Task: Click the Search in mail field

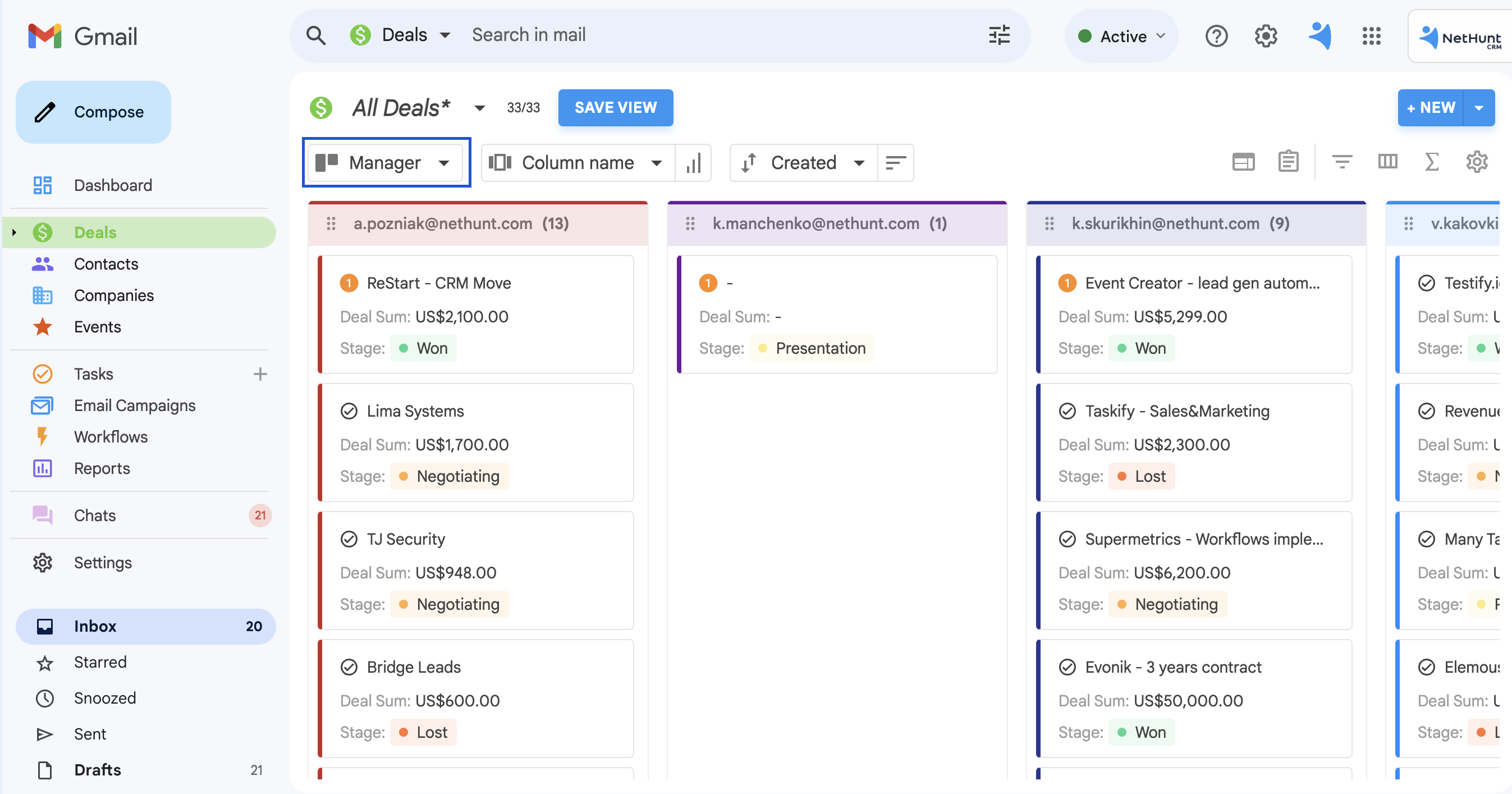Action: pyautogui.click(x=722, y=35)
